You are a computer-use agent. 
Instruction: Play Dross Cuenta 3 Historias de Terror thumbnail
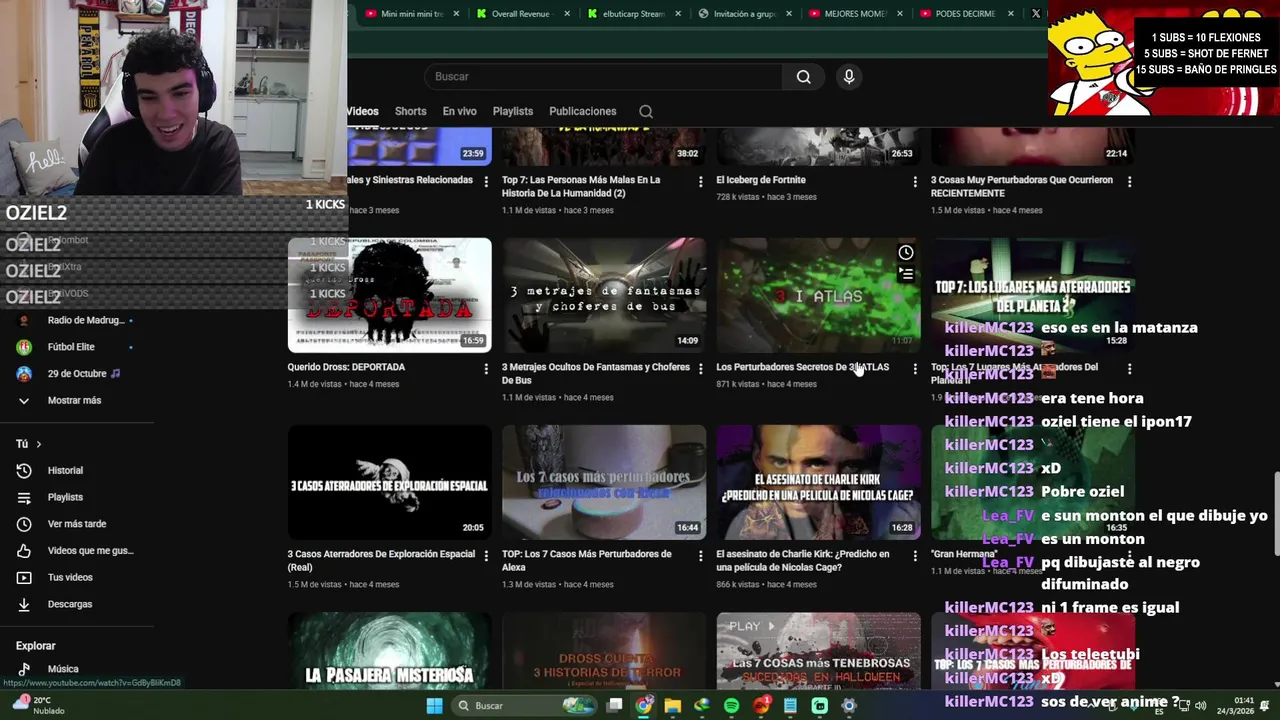point(604,651)
